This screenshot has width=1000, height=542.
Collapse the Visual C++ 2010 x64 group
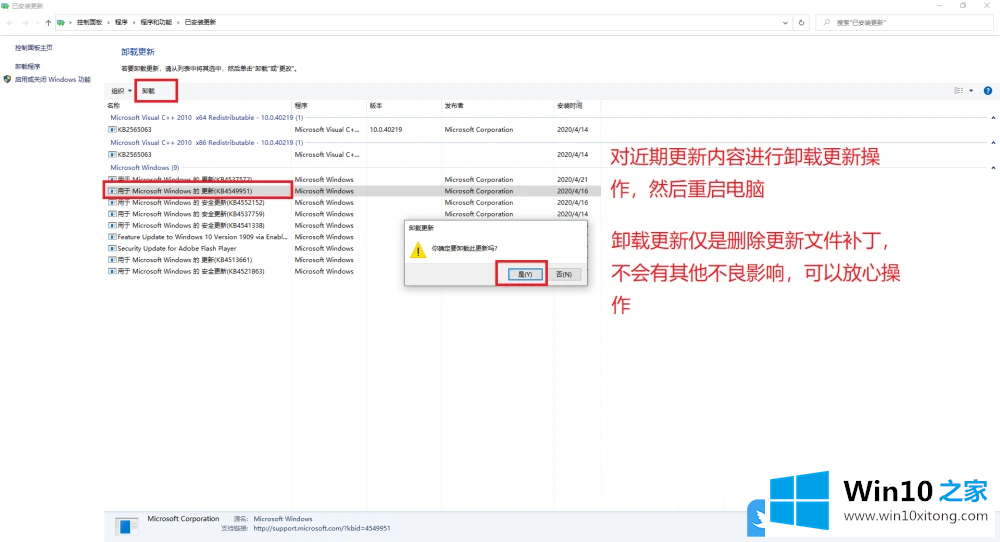pos(992,118)
